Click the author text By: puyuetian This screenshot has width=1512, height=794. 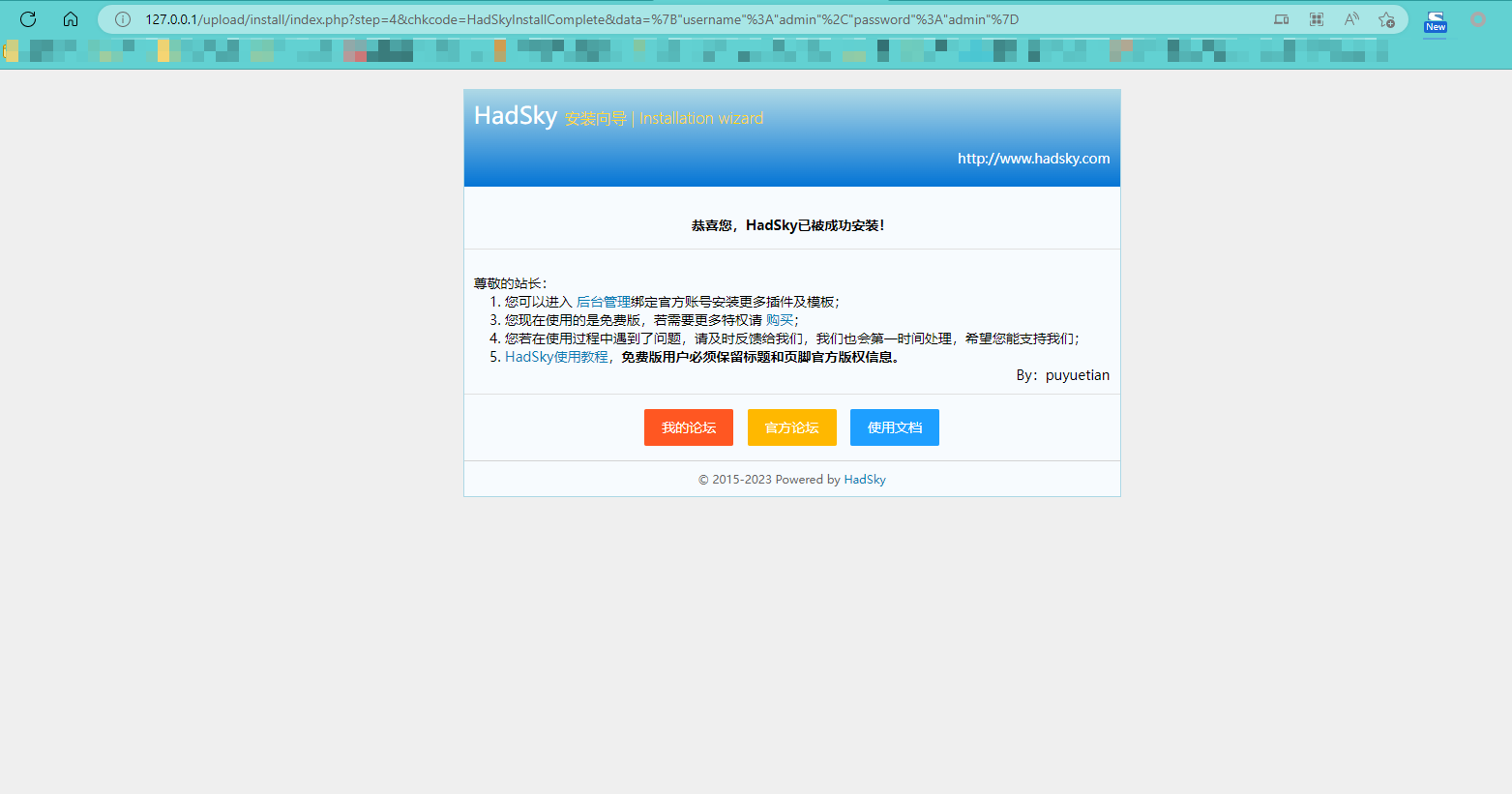(x=1063, y=375)
